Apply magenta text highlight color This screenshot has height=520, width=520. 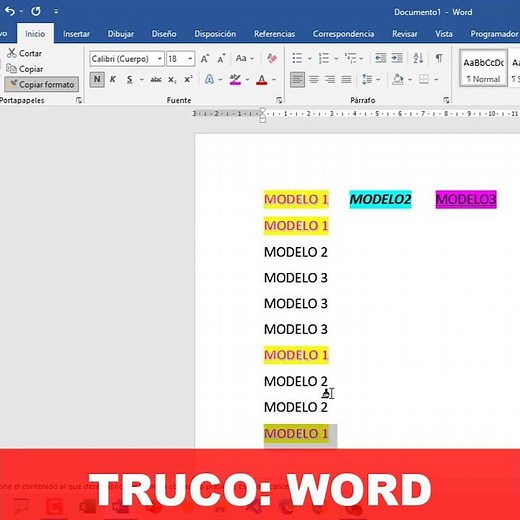[235, 79]
